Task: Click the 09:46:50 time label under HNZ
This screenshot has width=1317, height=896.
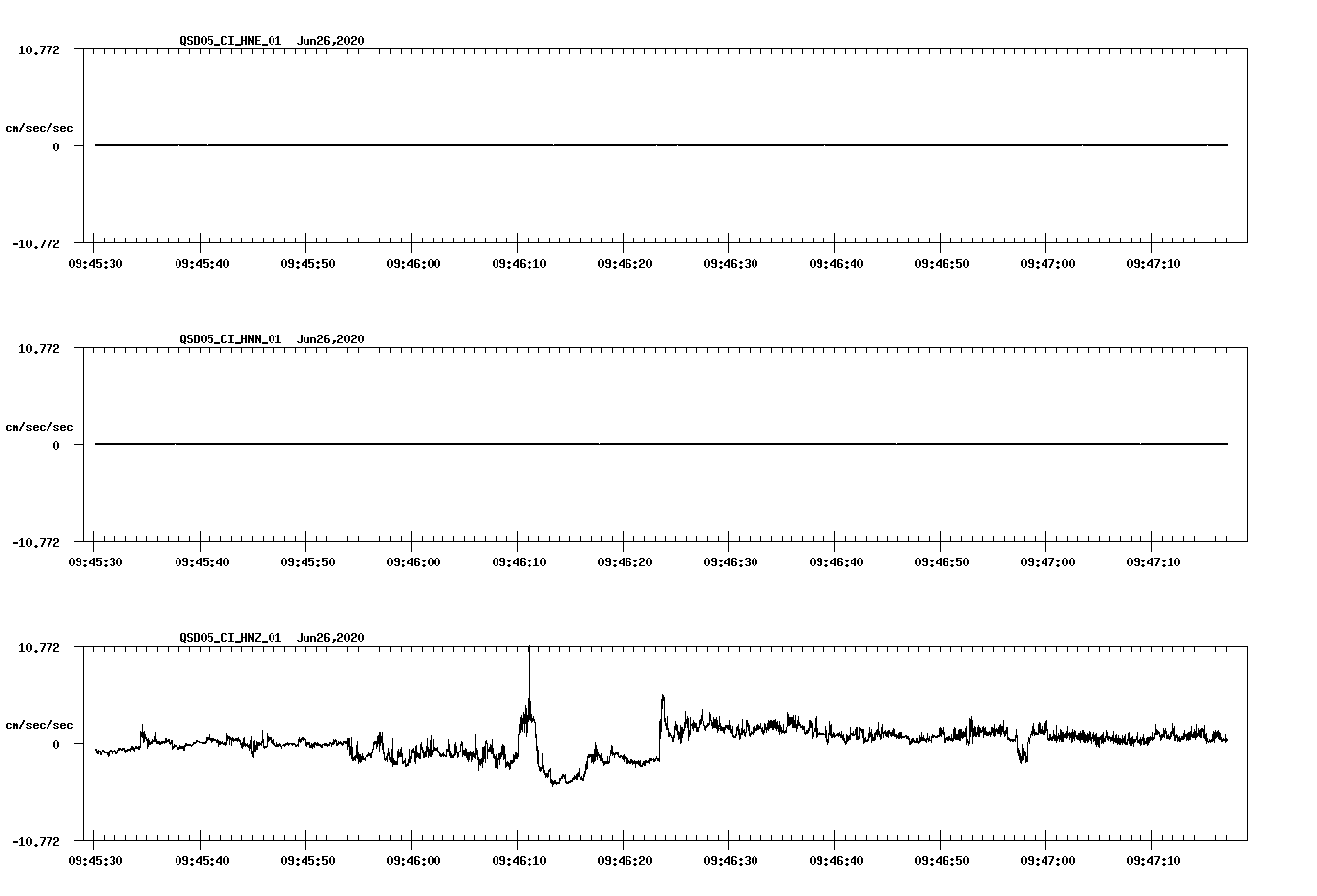Action: point(941,860)
